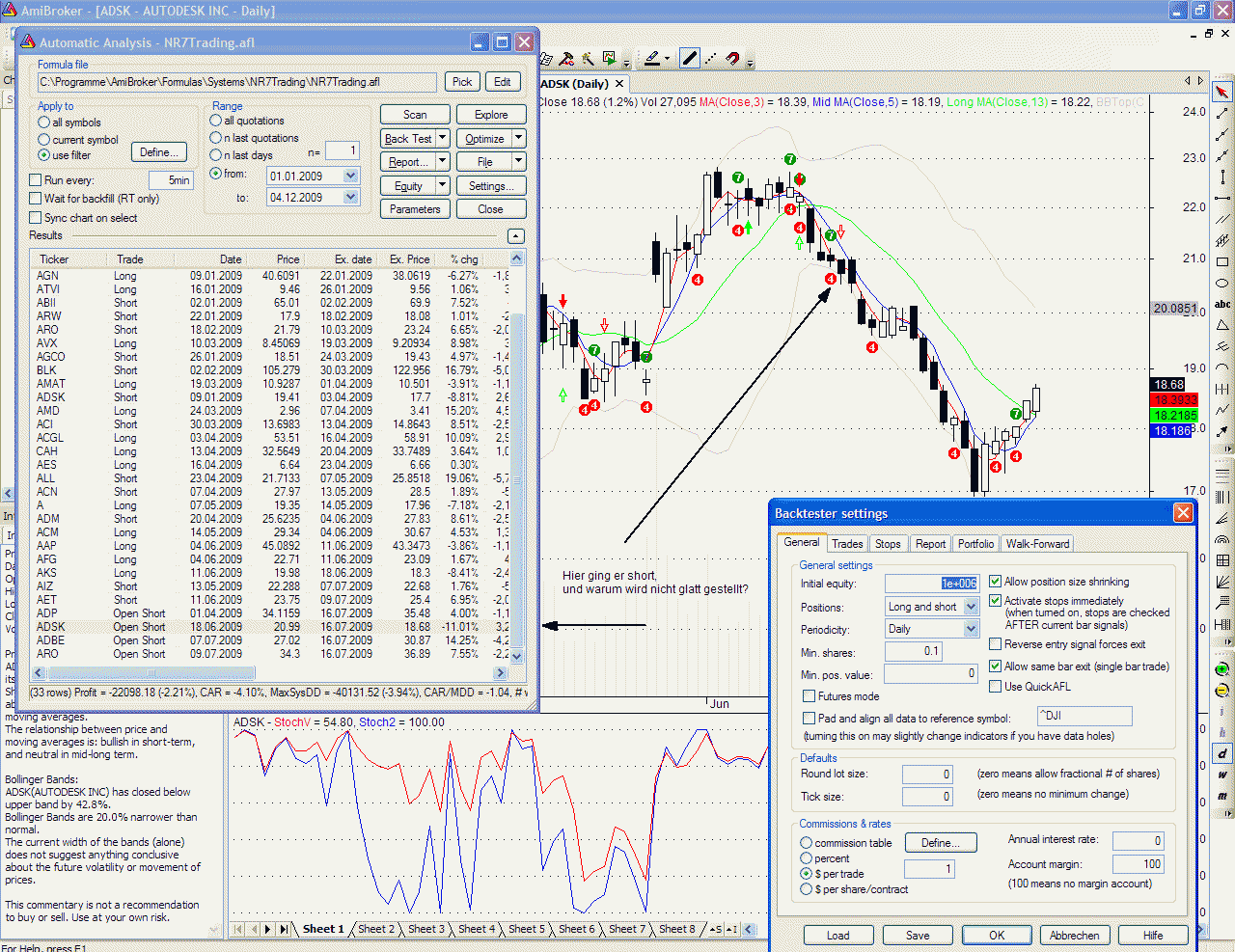Toggle 'Allow position size shrinking' checkbox
Screen dimensions: 1235x952
(x=996, y=582)
